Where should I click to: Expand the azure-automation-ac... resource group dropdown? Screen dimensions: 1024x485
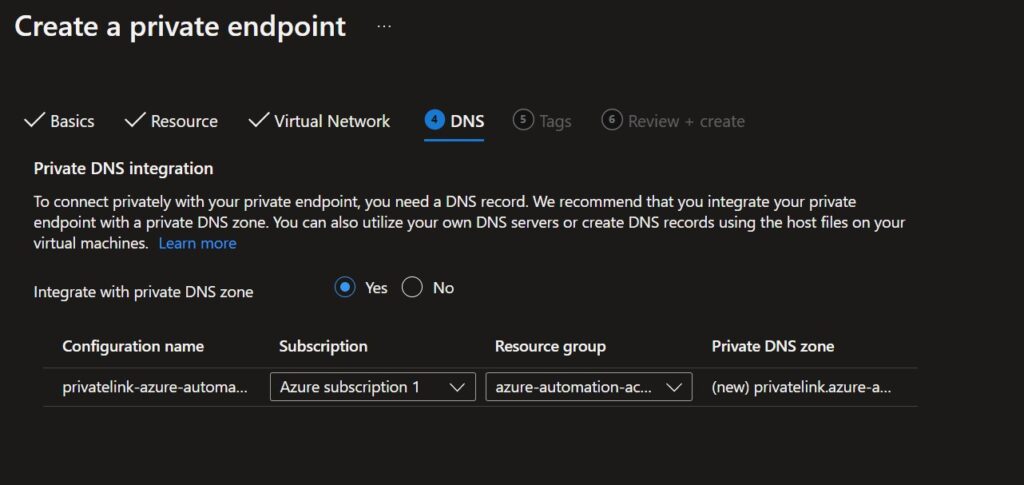[x=588, y=387]
